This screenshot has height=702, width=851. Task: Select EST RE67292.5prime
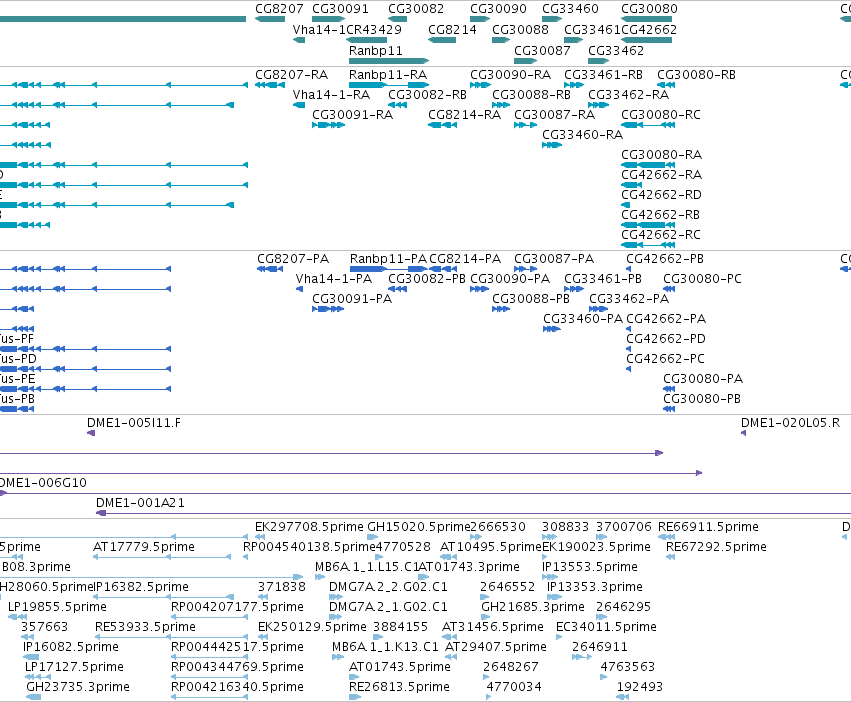click(x=670, y=557)
